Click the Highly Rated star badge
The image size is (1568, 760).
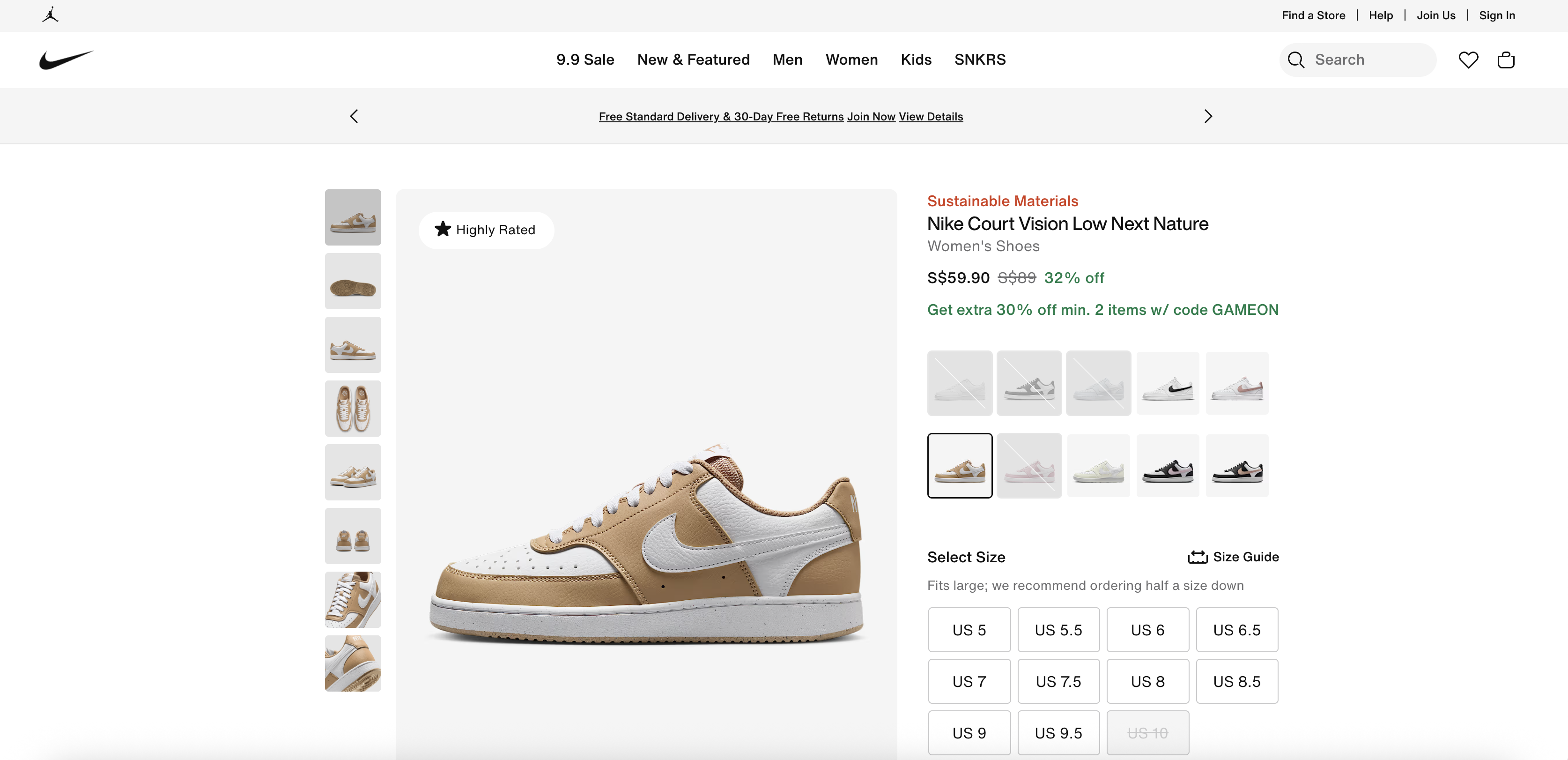click(x=486, y=230)
